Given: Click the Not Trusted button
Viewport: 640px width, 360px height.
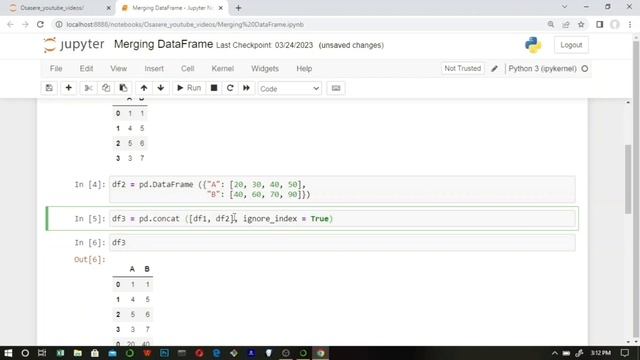Looking at the screenshot, I should (462, 69).
